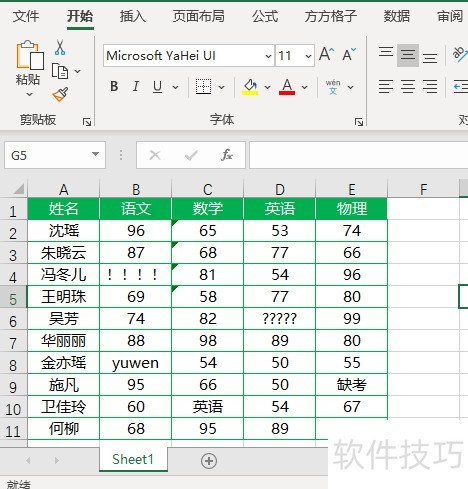Select the cell containing 缺考
Screen dimensions: 468x489
(352, 385)
